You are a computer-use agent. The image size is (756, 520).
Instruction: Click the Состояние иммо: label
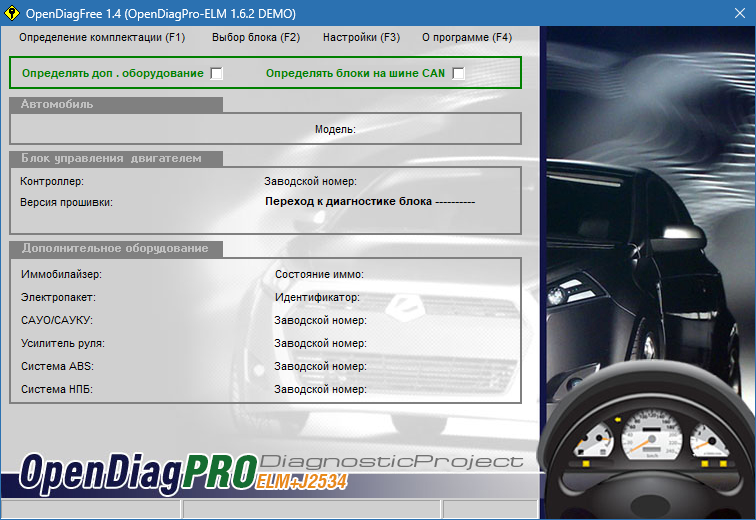coord(319,274)
